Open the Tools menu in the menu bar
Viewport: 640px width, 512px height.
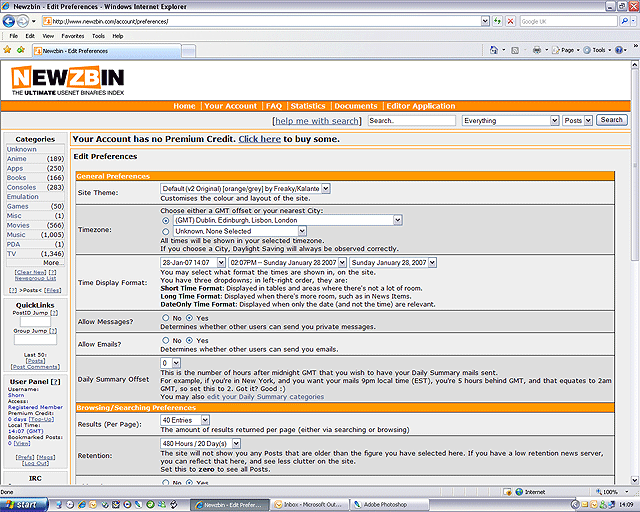98,36
